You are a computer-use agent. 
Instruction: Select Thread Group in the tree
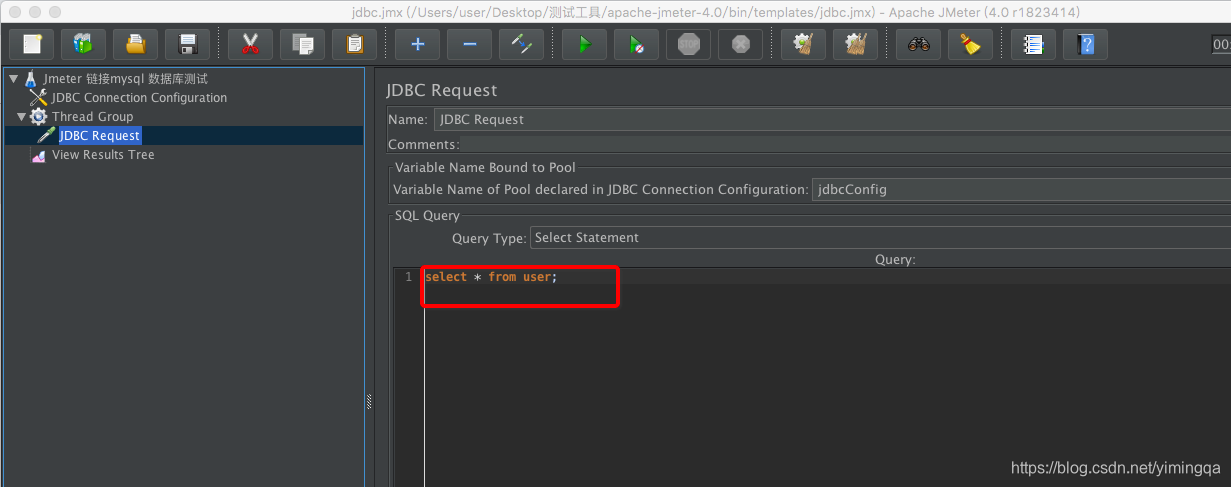coord(92,117)
